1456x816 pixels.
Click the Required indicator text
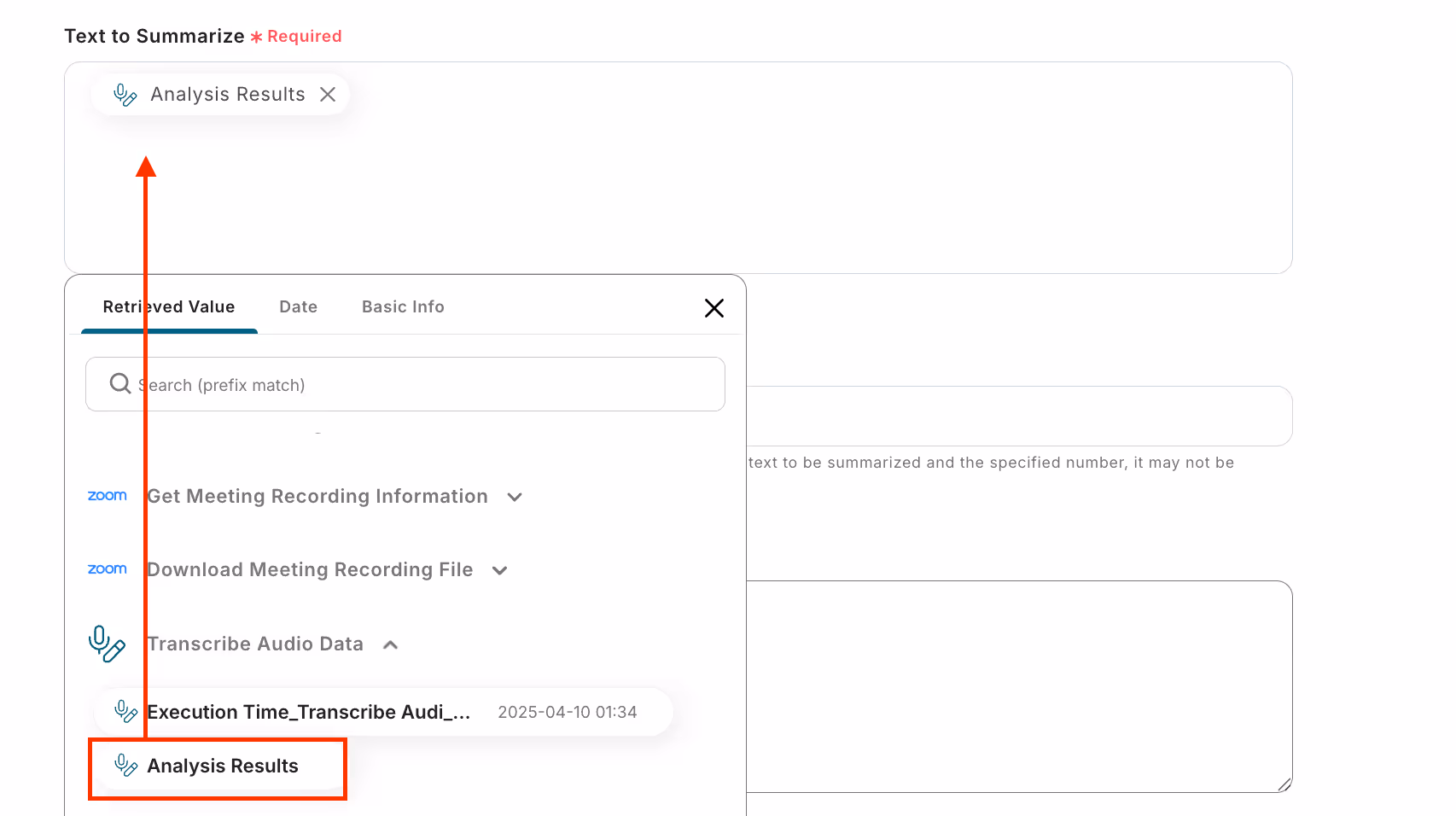(304, 36)
